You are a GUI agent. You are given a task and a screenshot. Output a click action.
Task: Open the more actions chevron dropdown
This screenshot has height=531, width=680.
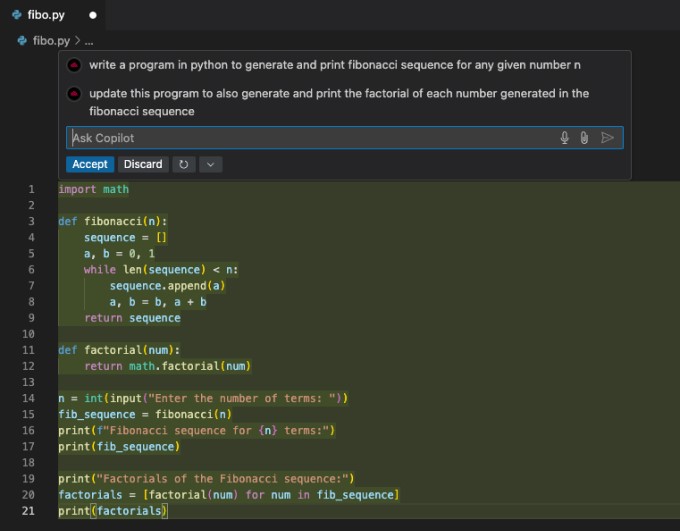(x=211, y=164)
